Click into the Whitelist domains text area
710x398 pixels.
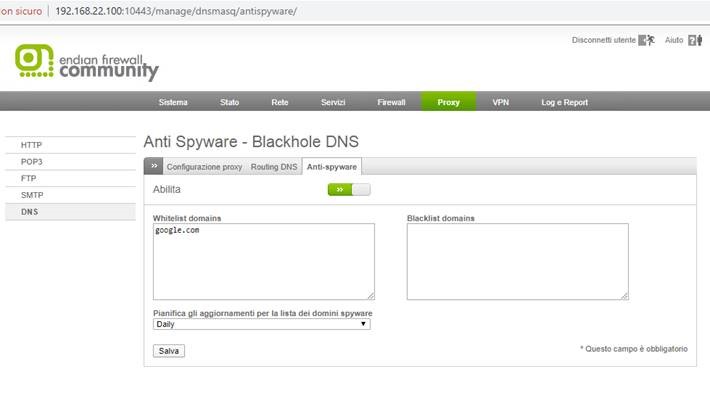pos(264,261)
